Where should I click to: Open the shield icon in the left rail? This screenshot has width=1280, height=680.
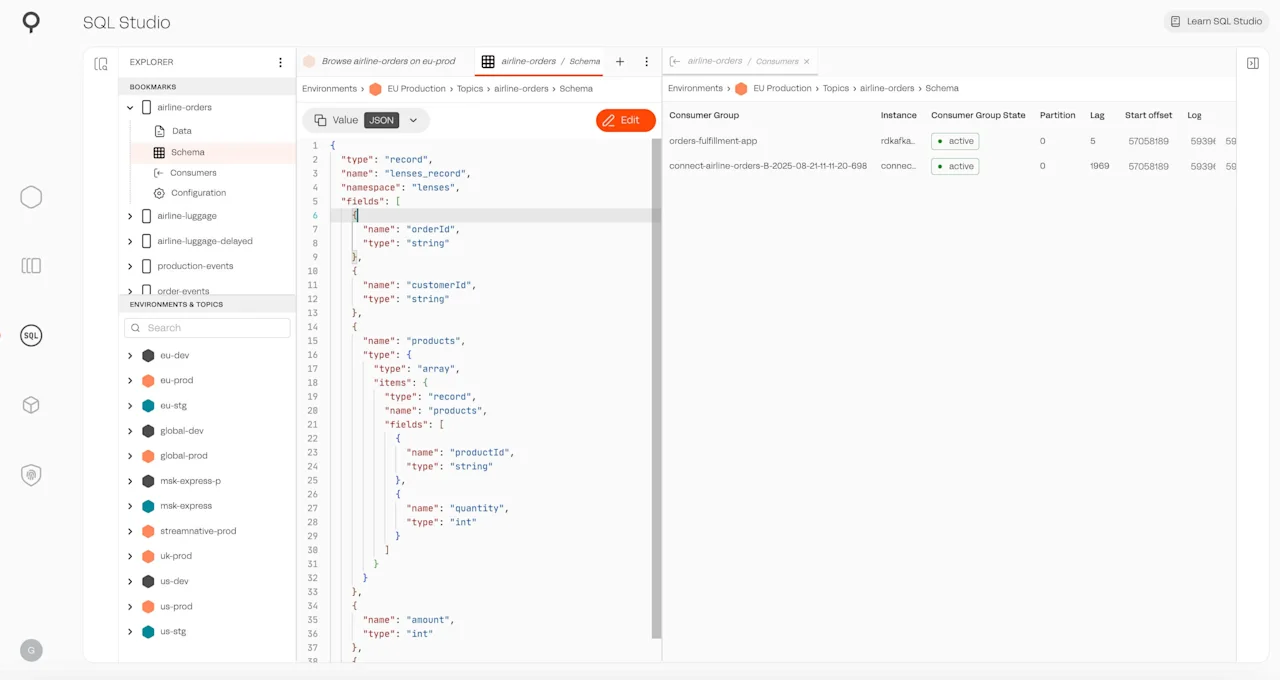(x=31, y=474)
